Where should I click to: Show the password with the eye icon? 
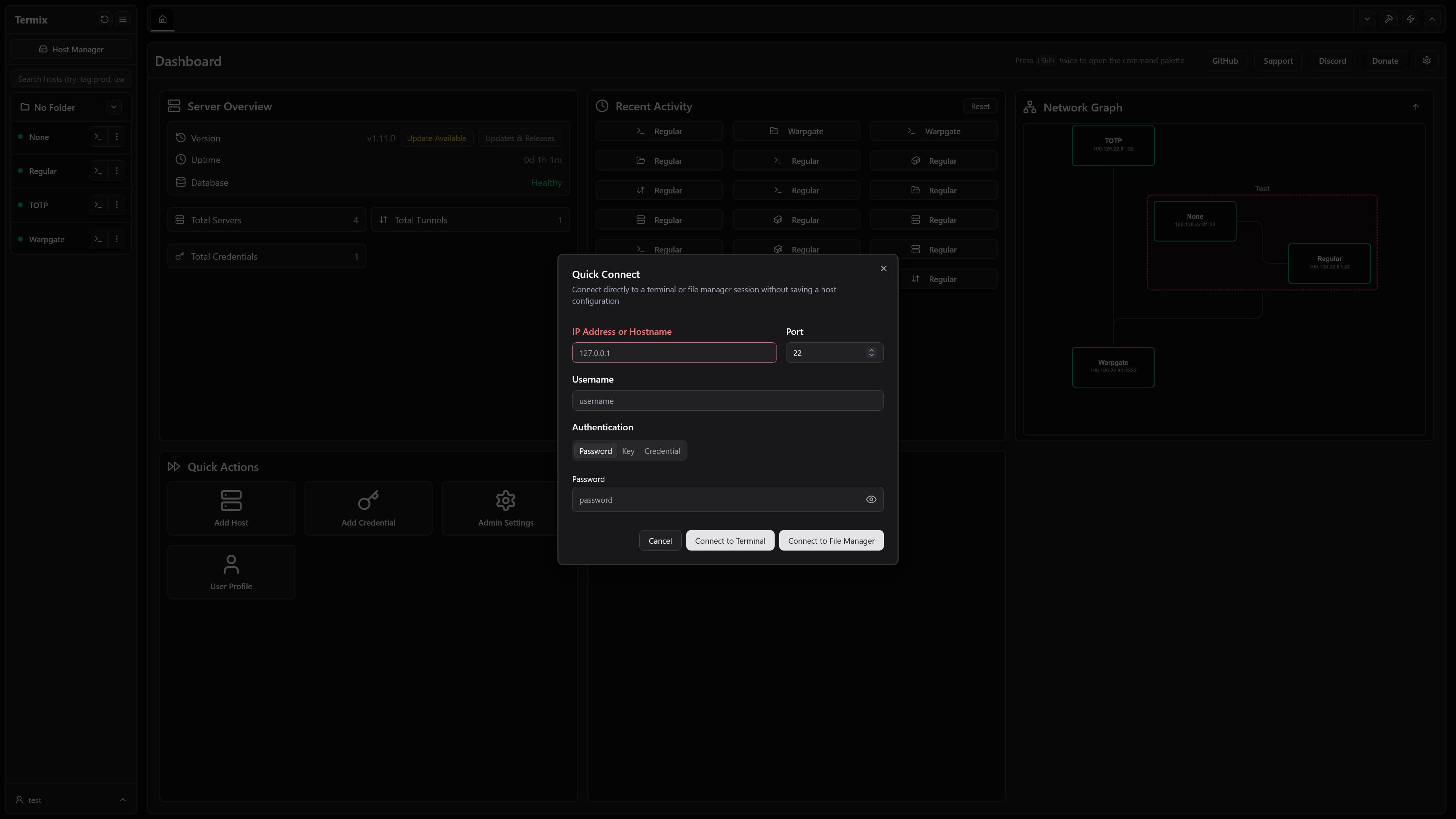pyautogui.click(x=871, y=500)
